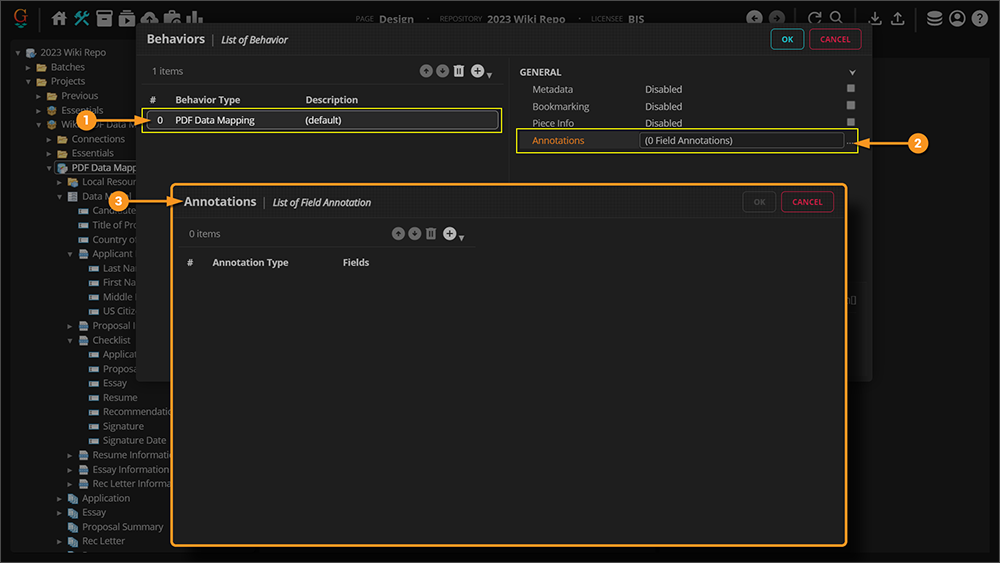Click the user account icon
Viewport: 1000px width, 563px height.
tap(958, 18)
